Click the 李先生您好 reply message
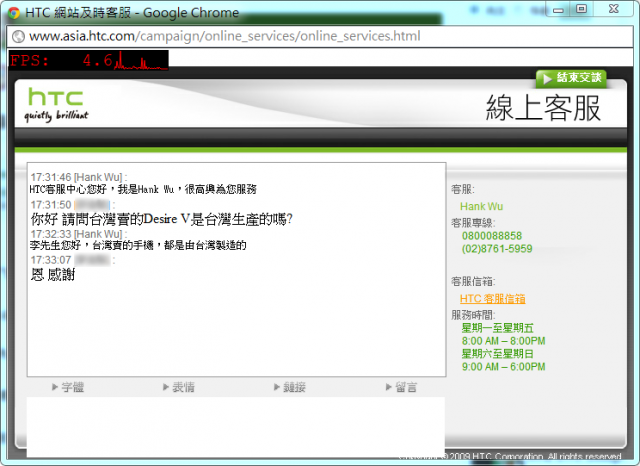Image resolution: width=640 pixels, height=466 pixels. tap(138, 245)
